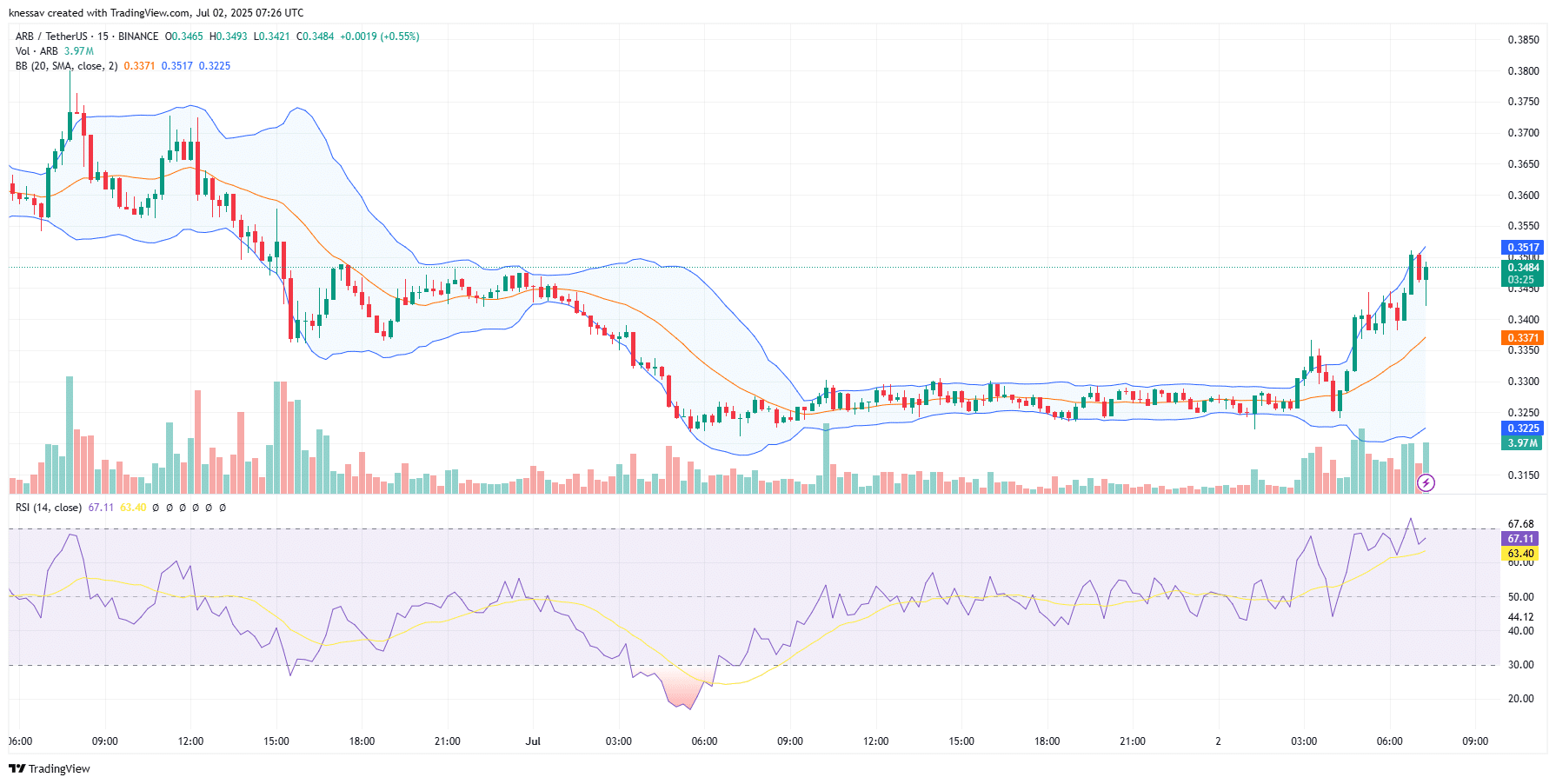The image size is (1556, 784).
Task: Click the 20.00 RSI scale tick
Action: 1520,699
